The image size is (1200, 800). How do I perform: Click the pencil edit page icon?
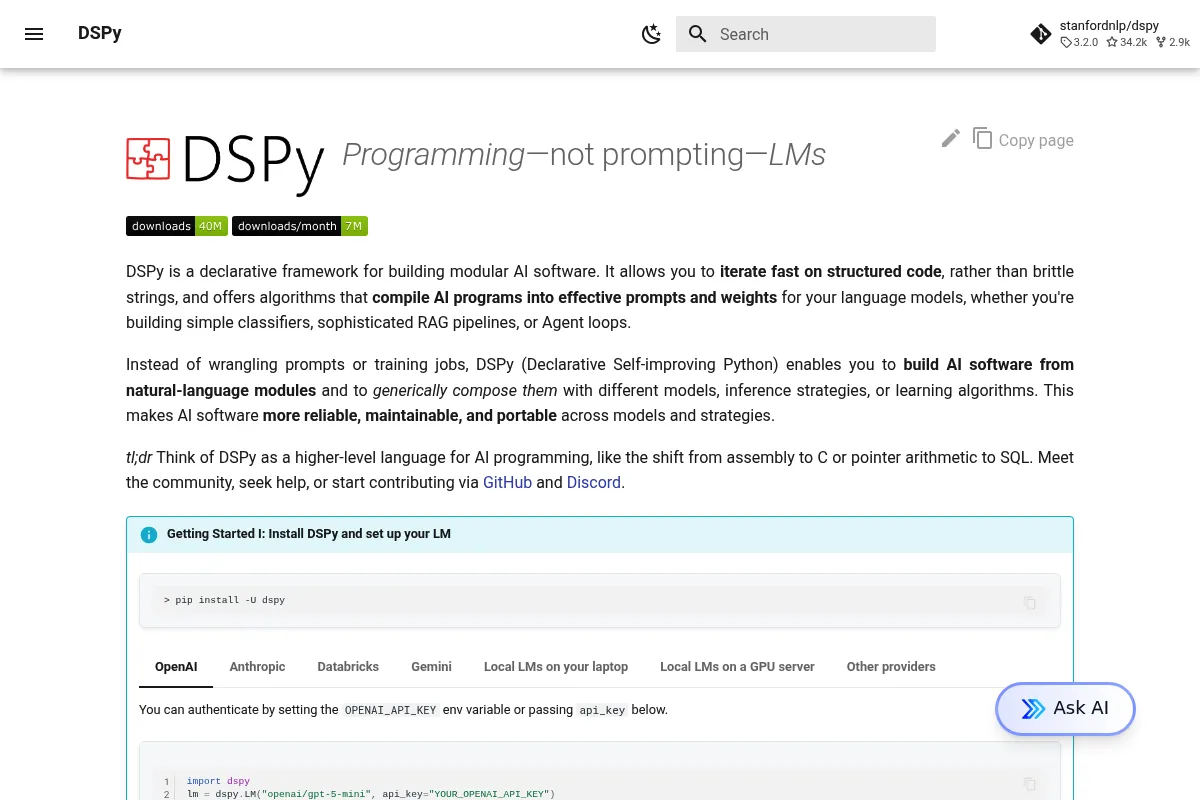[x=951, y=139]
